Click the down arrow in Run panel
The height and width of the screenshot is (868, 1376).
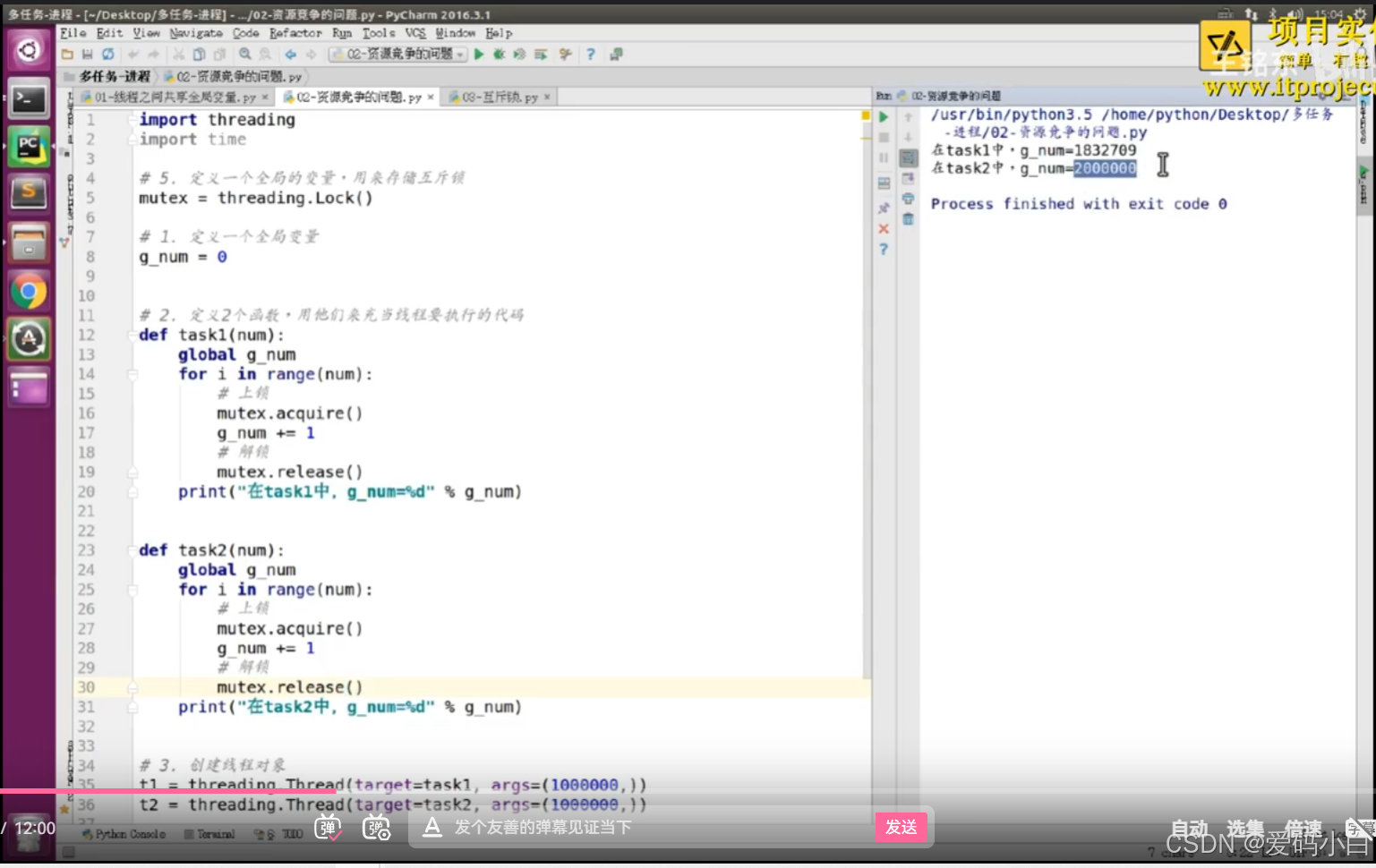pos(908,138)
